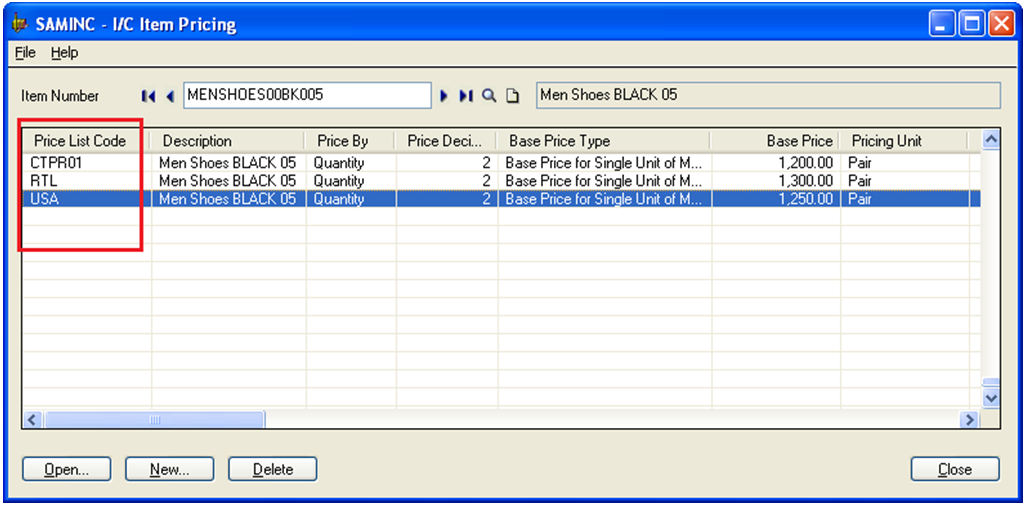Click Quantity cell in the CTPR01 row
This screenshot has height=505, width=1026.
click(351, 162)
